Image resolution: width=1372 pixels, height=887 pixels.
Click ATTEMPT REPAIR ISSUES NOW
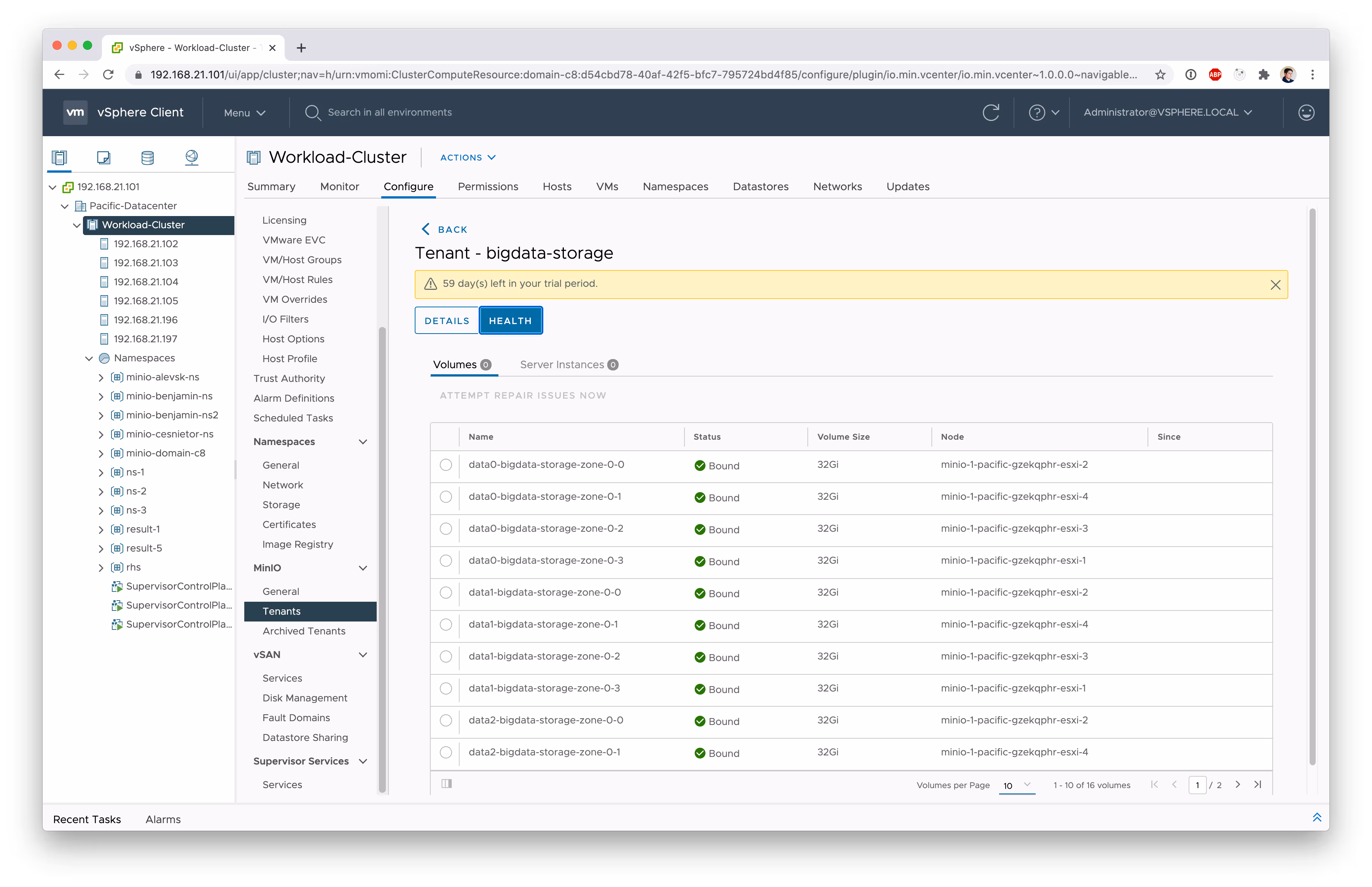tap(522, 396)
